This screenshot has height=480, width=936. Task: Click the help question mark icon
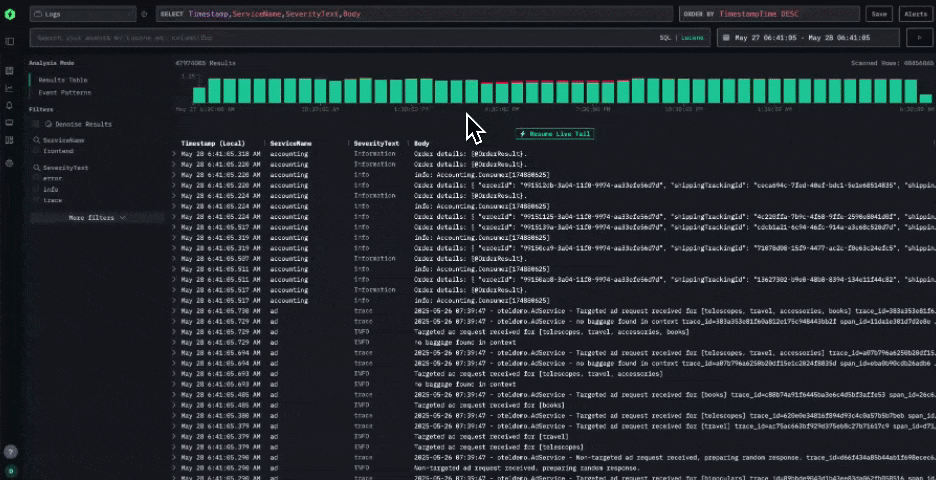point(9,452)
